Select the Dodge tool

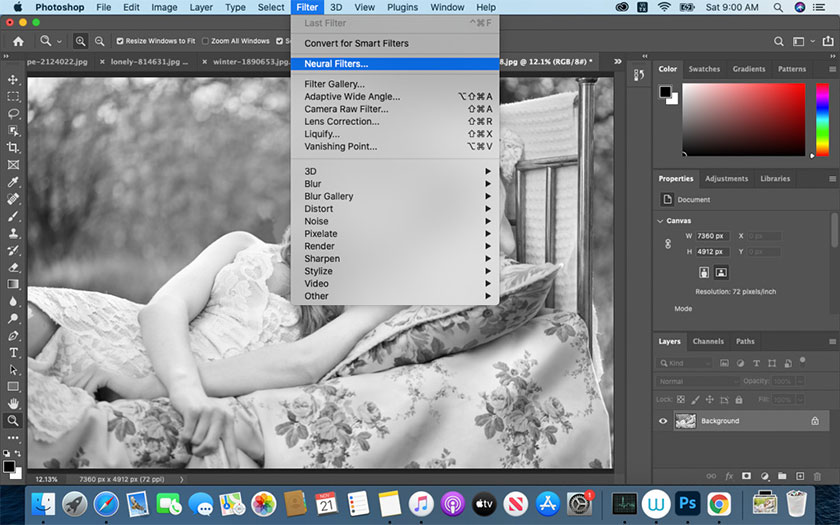click(x=13, y=319)
